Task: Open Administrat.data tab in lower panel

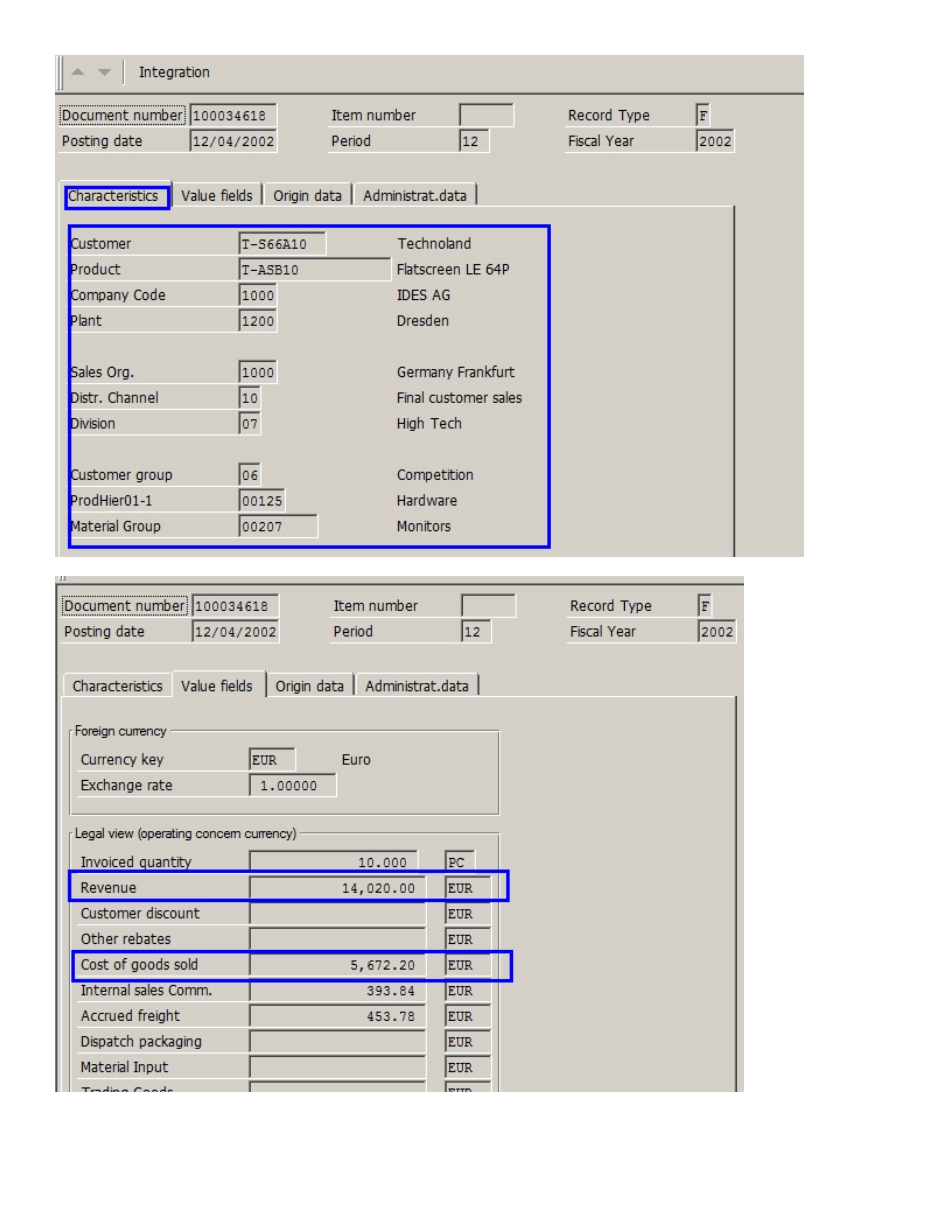Action: [418, 686]
